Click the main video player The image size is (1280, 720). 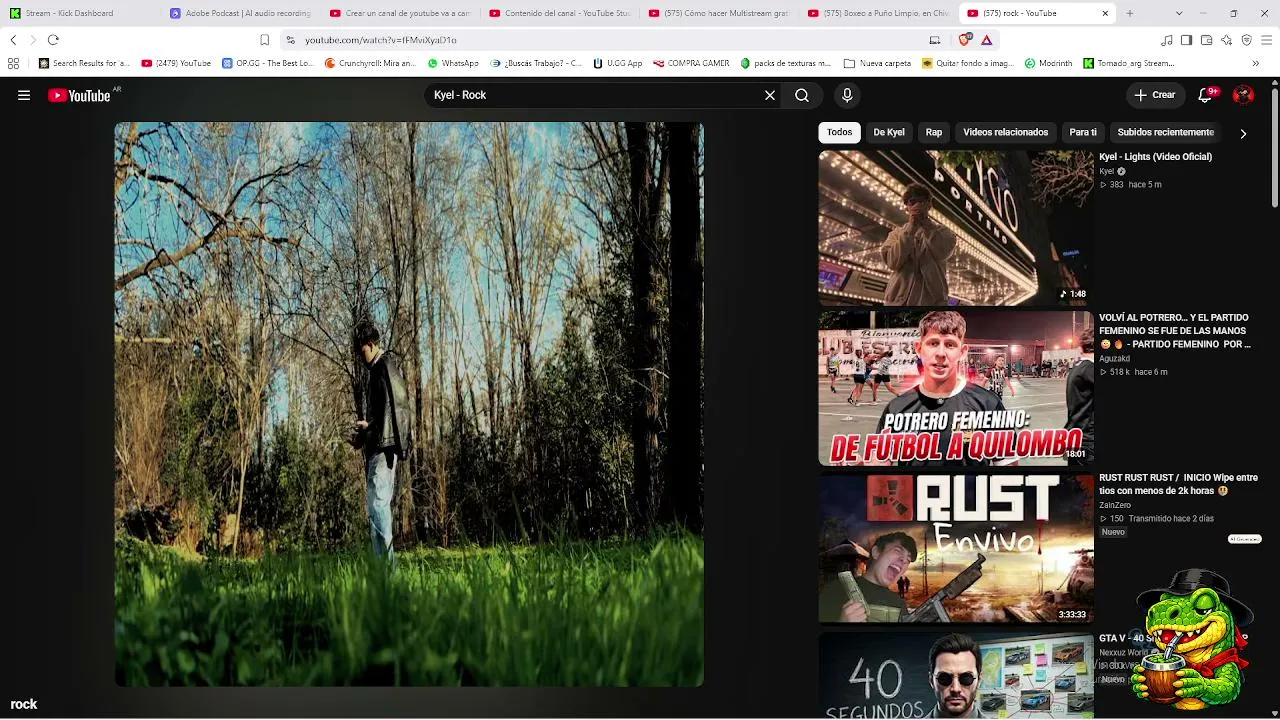[x=409, y=404]
